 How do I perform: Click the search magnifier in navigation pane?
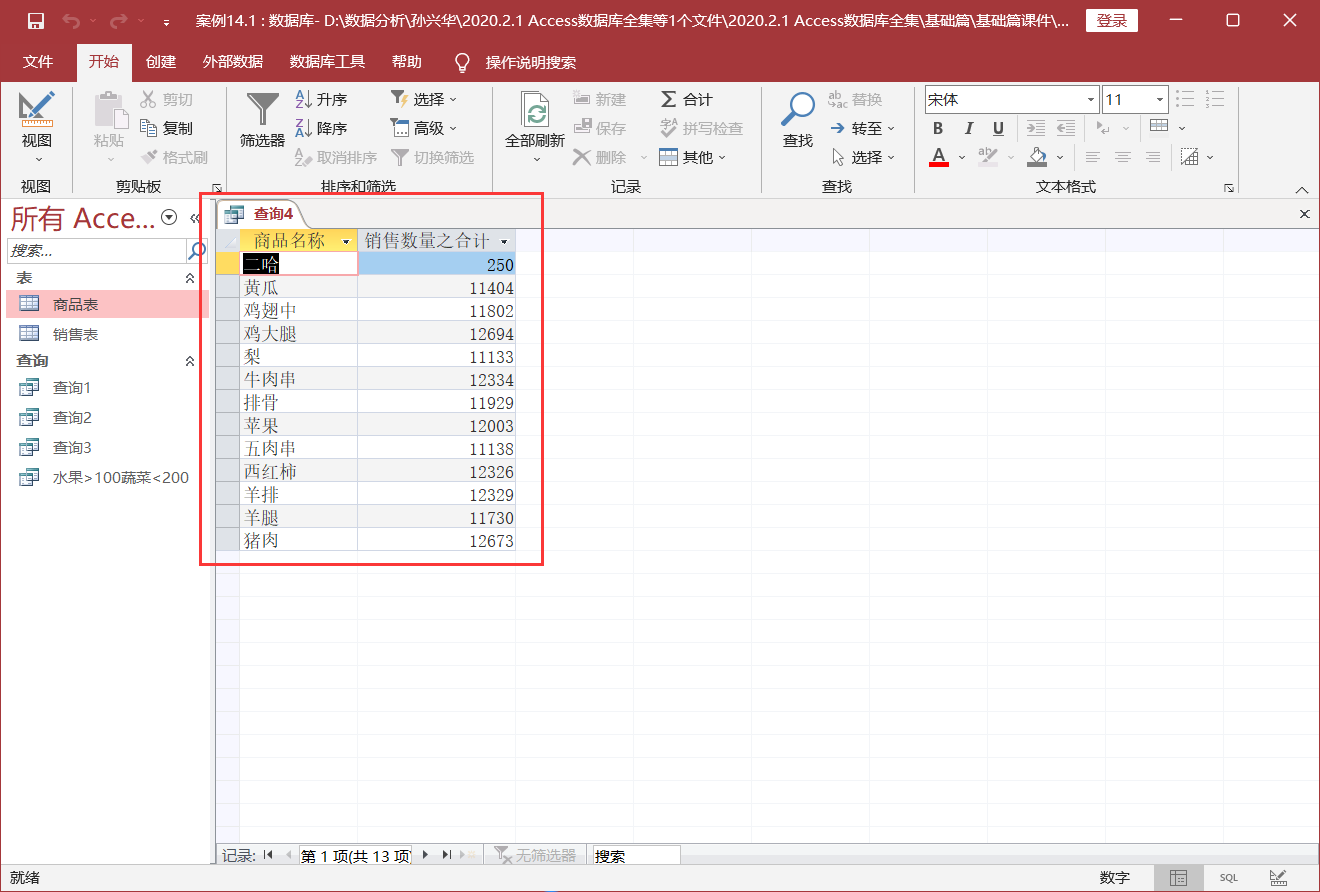pos(197,250)
